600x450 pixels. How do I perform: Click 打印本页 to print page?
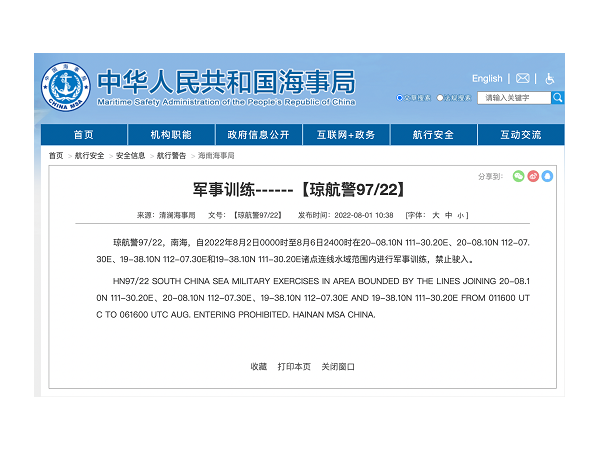tap(294, 367)
